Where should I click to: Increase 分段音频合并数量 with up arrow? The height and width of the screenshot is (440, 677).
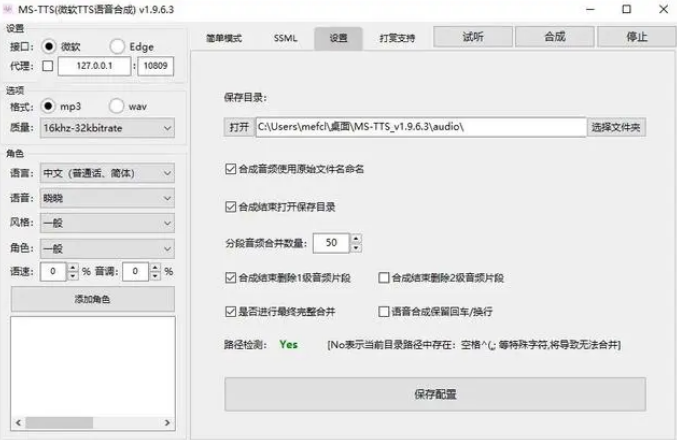[x=356, y=238]
